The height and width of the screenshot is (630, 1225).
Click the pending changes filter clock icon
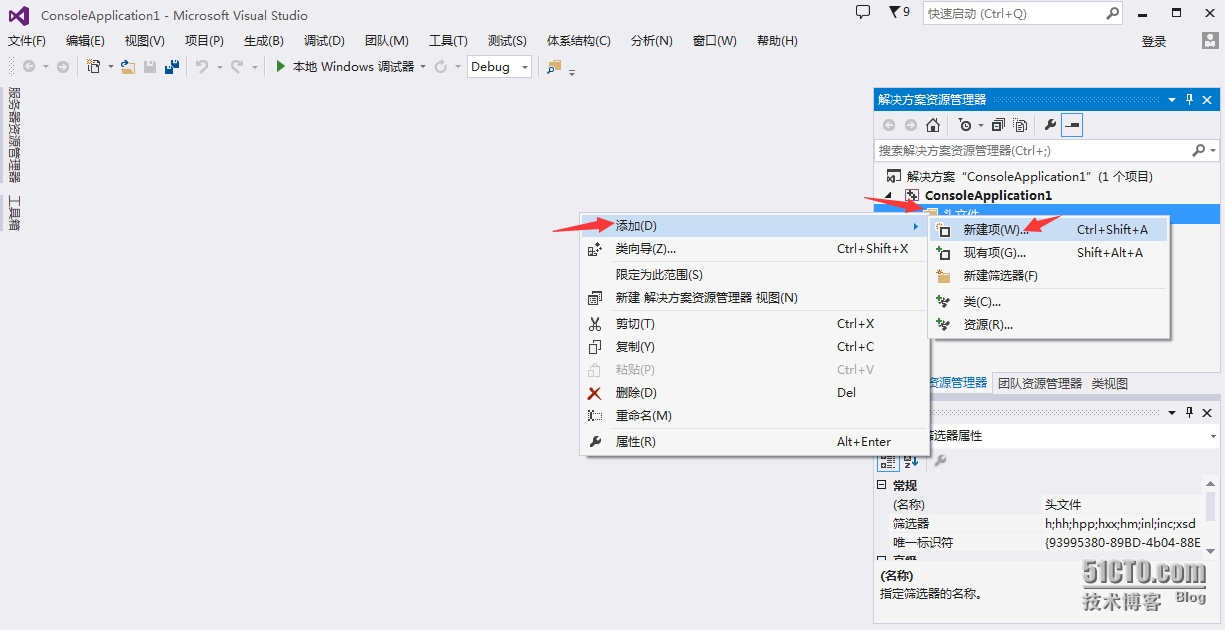point(965,125)
